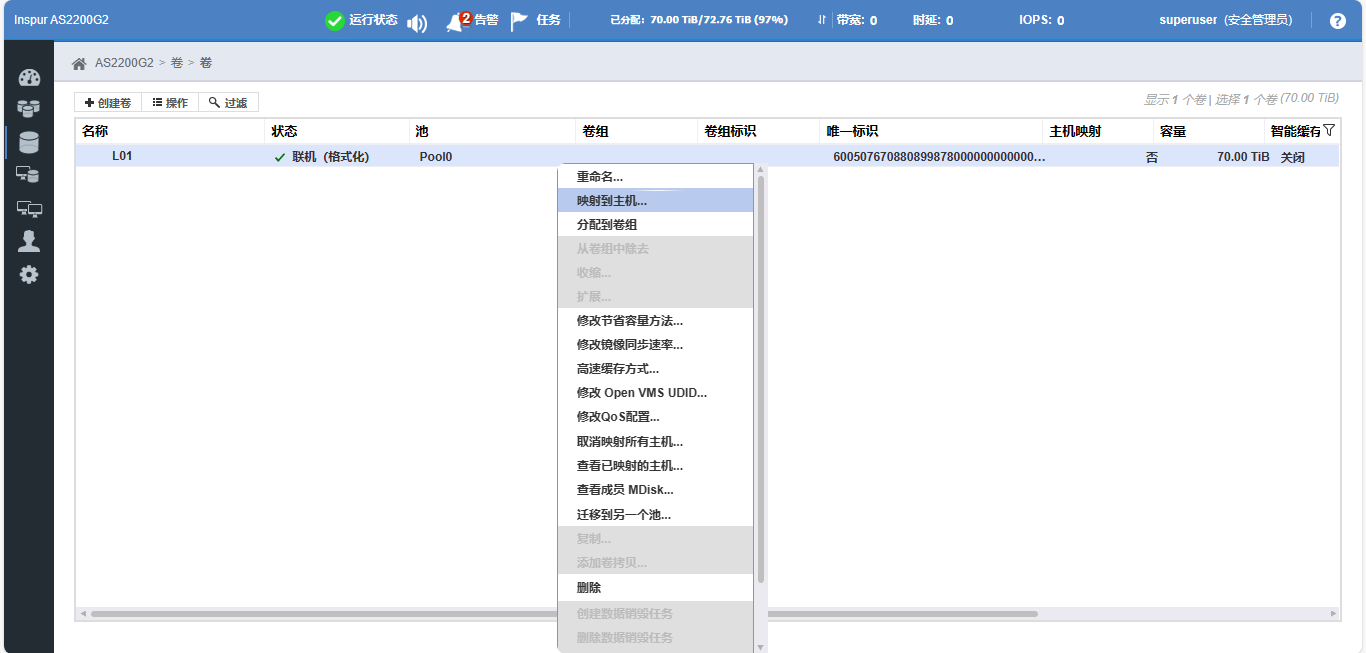Click the 创建卷 button
Viewport: 1366px width, 653px height.
108,102
